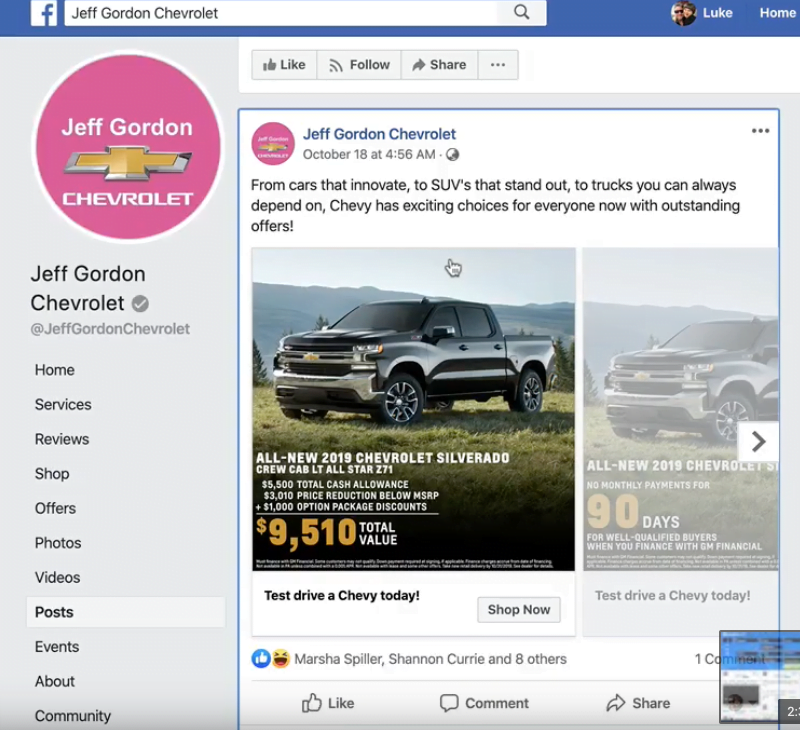Viewport: 800px width, 730px height.
Task: Open the page actions ellipsis menu
Action: tap(498, 64)
